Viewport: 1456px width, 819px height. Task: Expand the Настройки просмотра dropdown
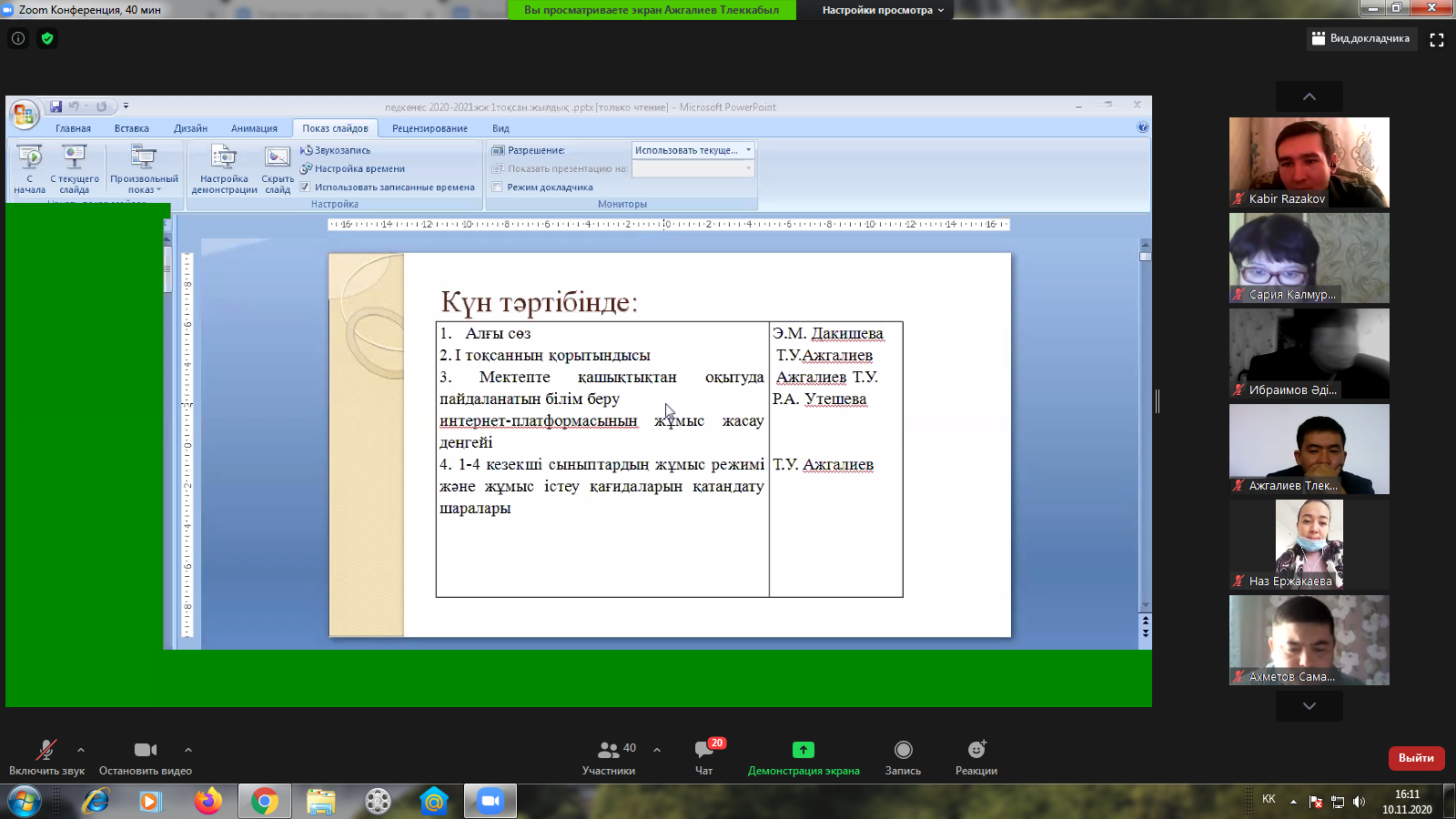coord(883,10)
